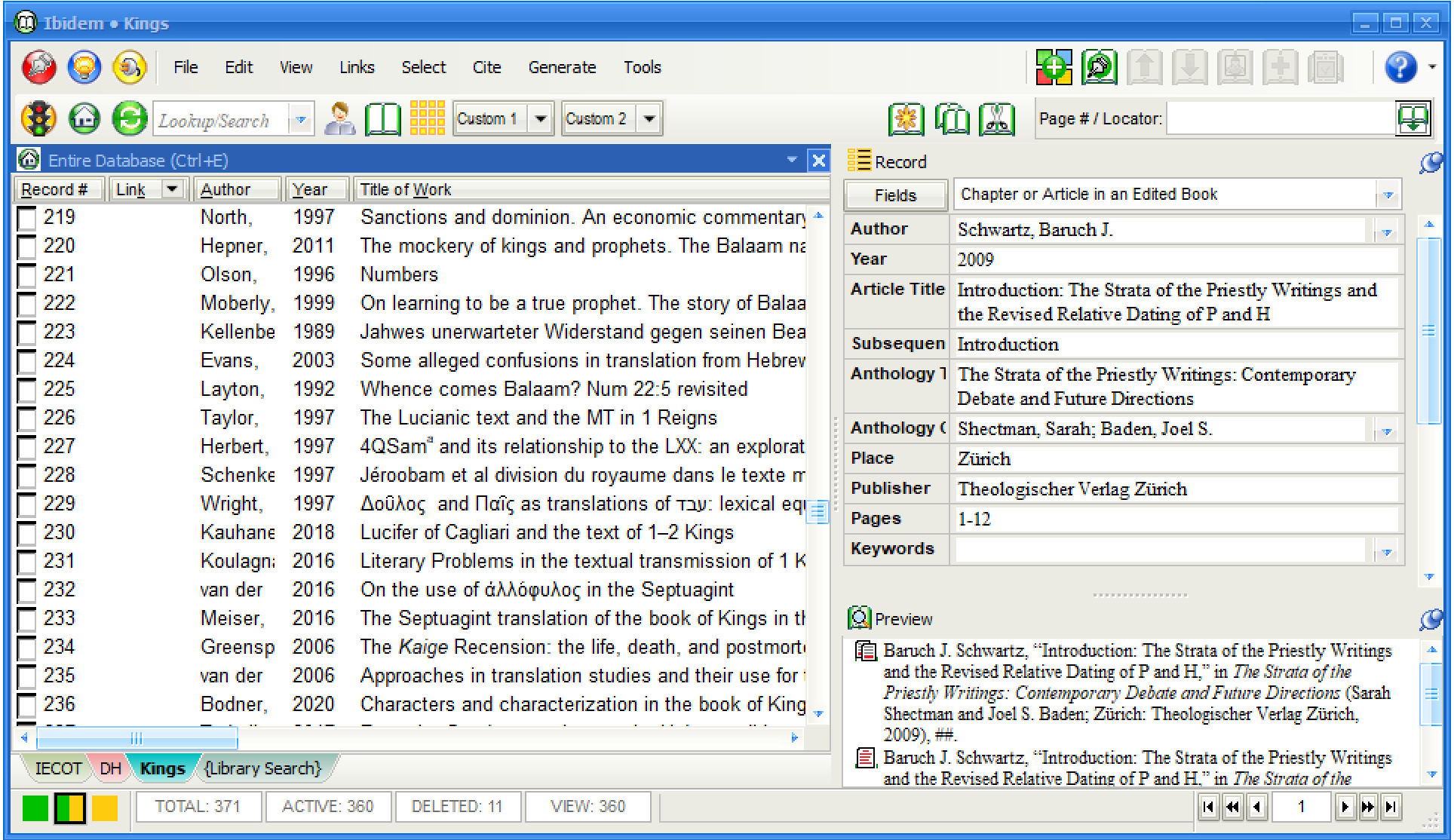Click the green home icon in toolbar

(x=84, y=119)
